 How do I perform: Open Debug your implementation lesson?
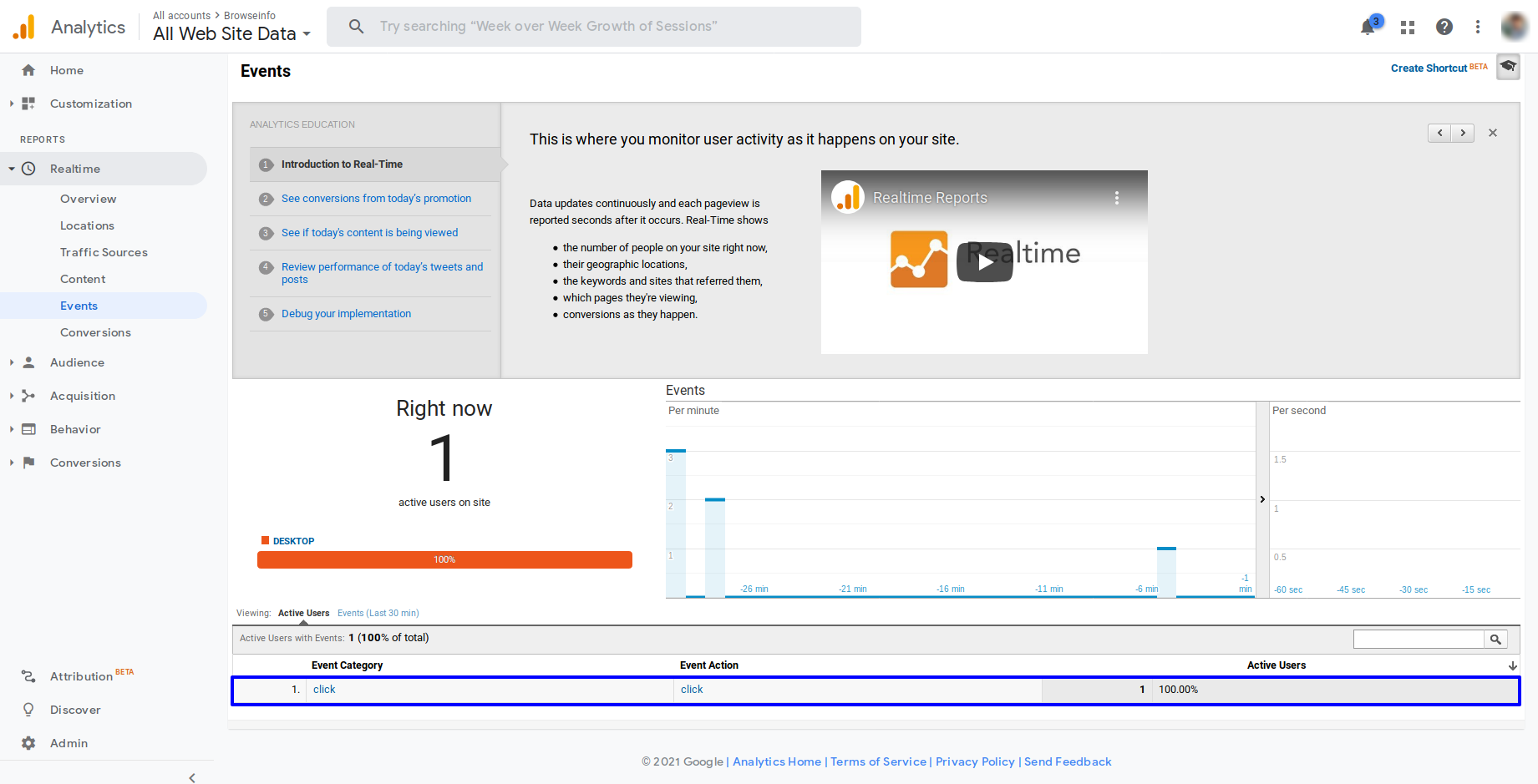pos(346,314)
